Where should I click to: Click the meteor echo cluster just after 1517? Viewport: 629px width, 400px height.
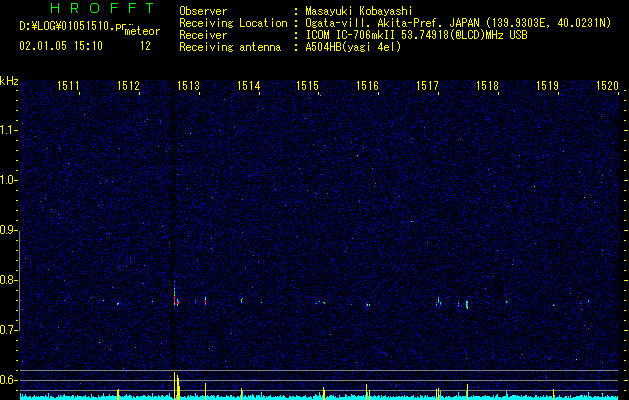coord(439,302)
